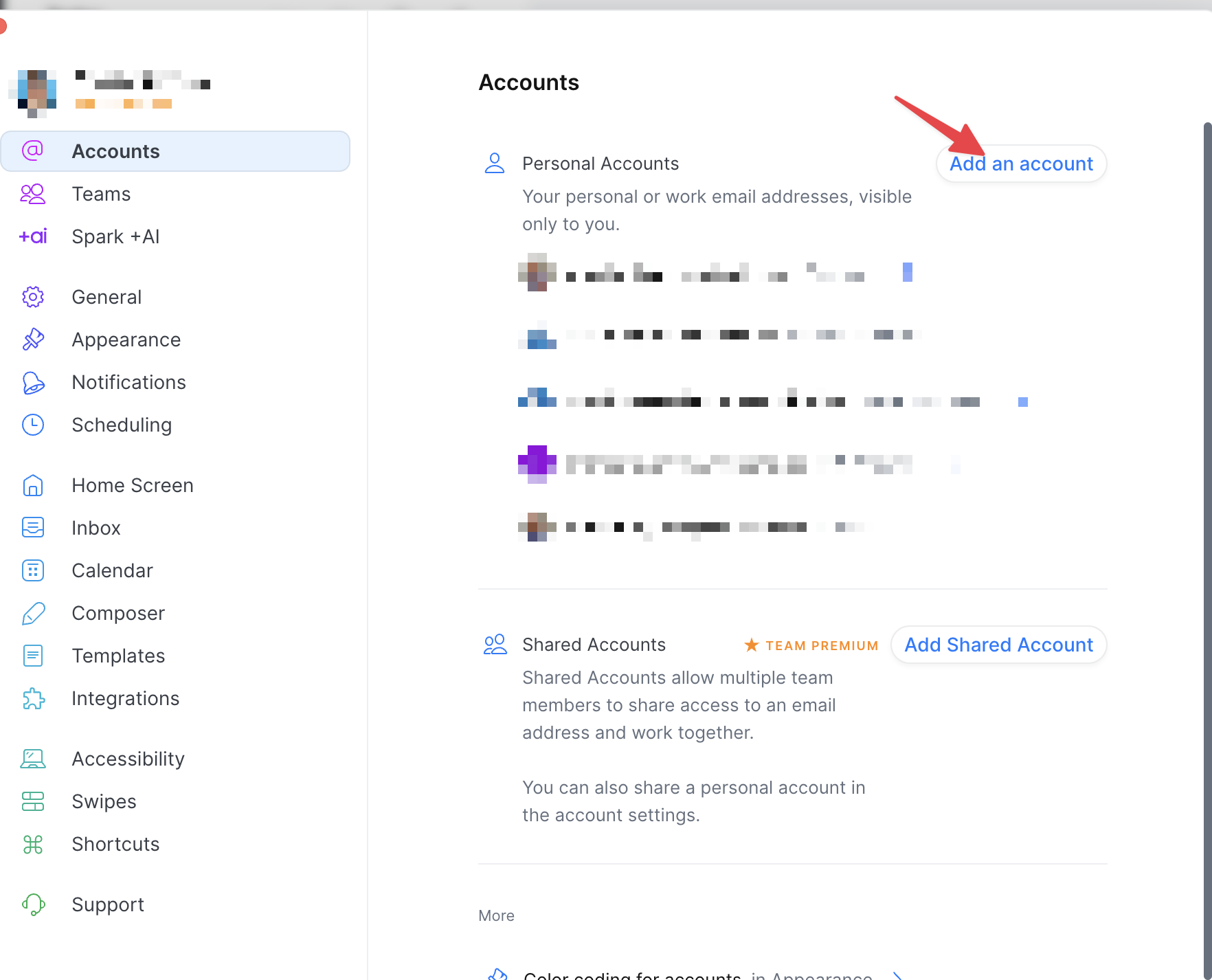Click the Home Screen house icon
The image size is (1212, 980).
pos(32,486)
